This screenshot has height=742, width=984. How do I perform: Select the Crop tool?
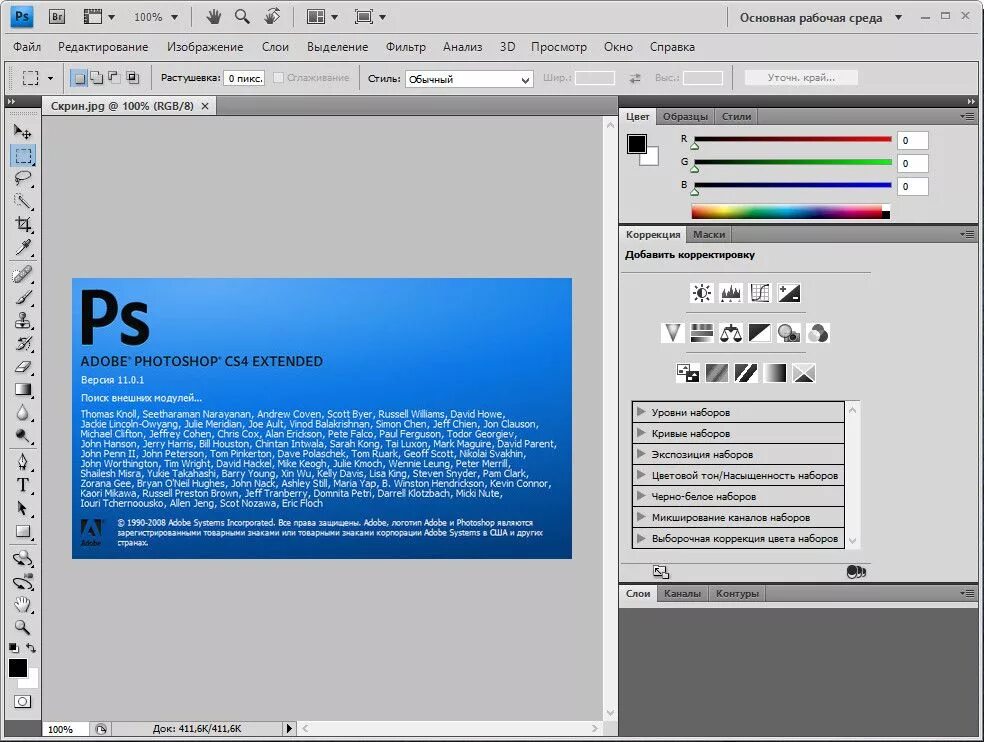23,224
